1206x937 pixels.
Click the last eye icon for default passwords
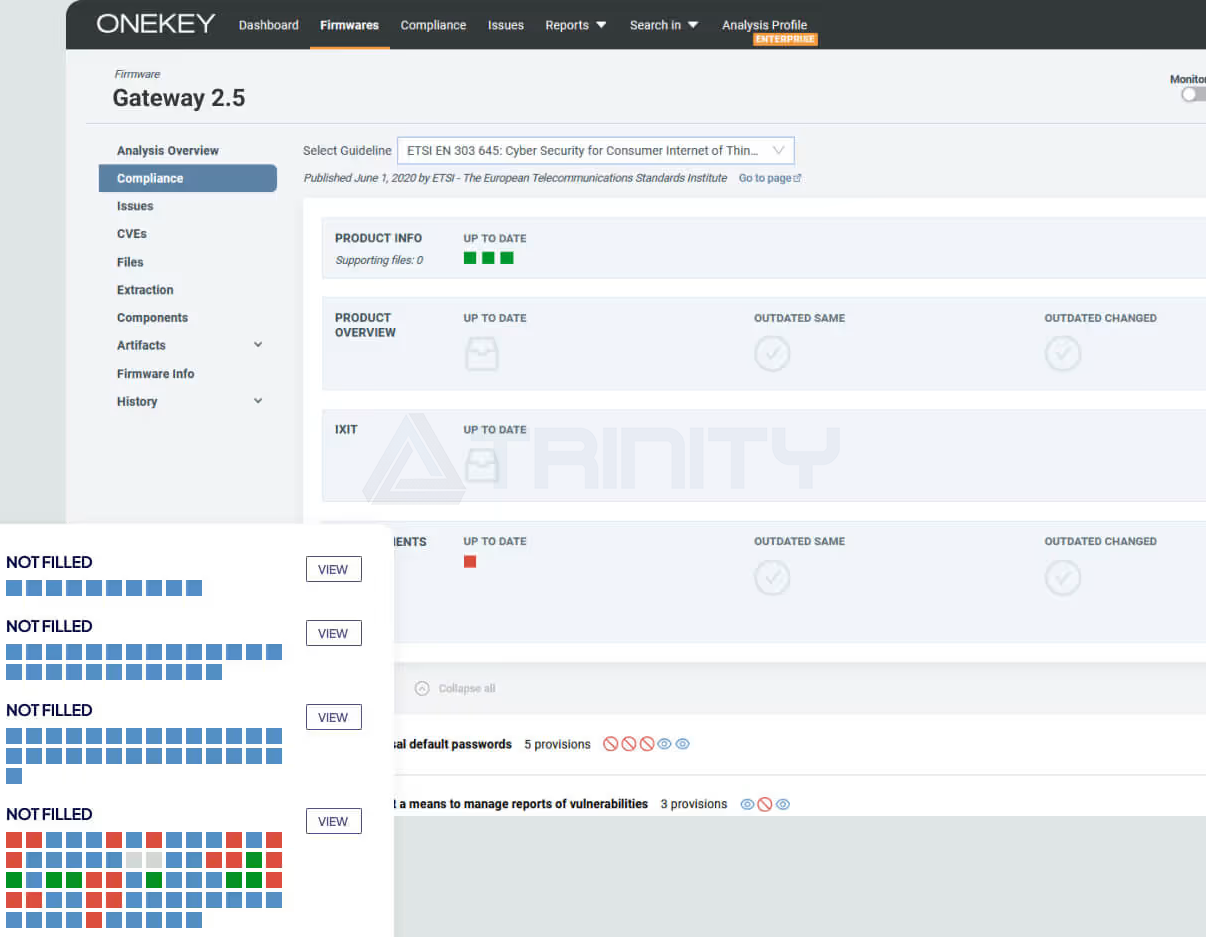pyautogui.click(x=682, y=744)
